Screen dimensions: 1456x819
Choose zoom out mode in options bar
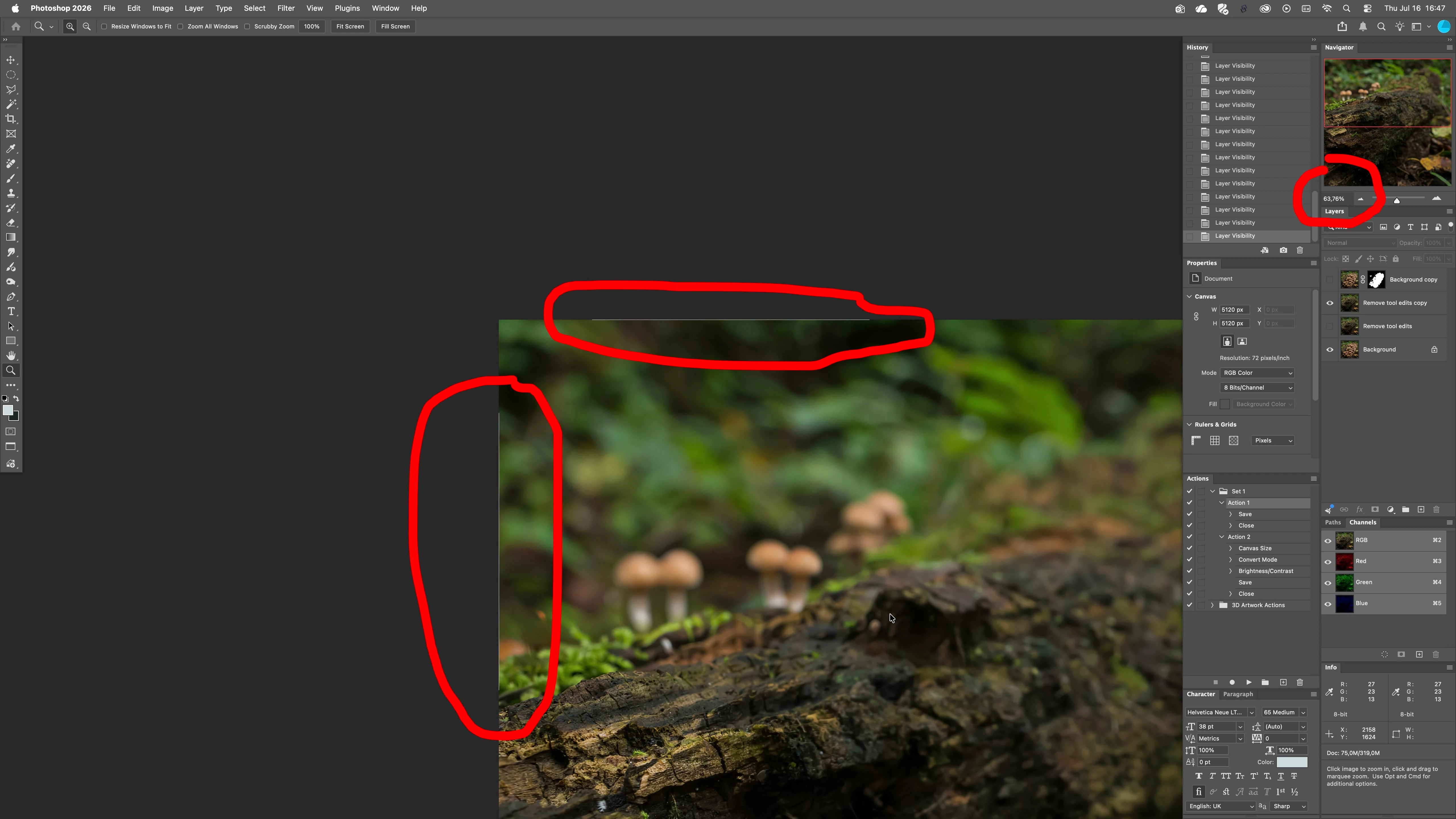point(86,26)
